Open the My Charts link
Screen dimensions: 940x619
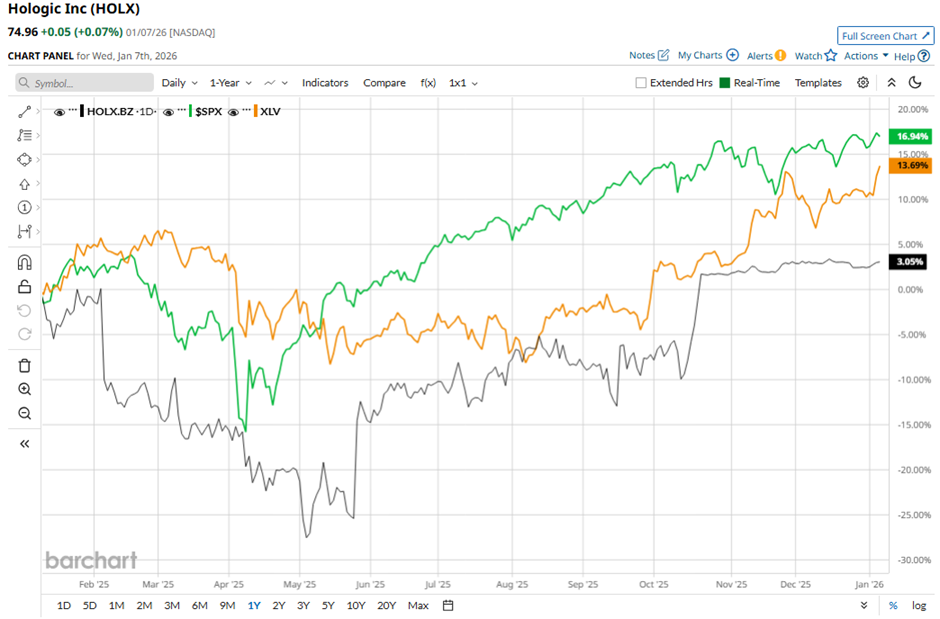707,56
